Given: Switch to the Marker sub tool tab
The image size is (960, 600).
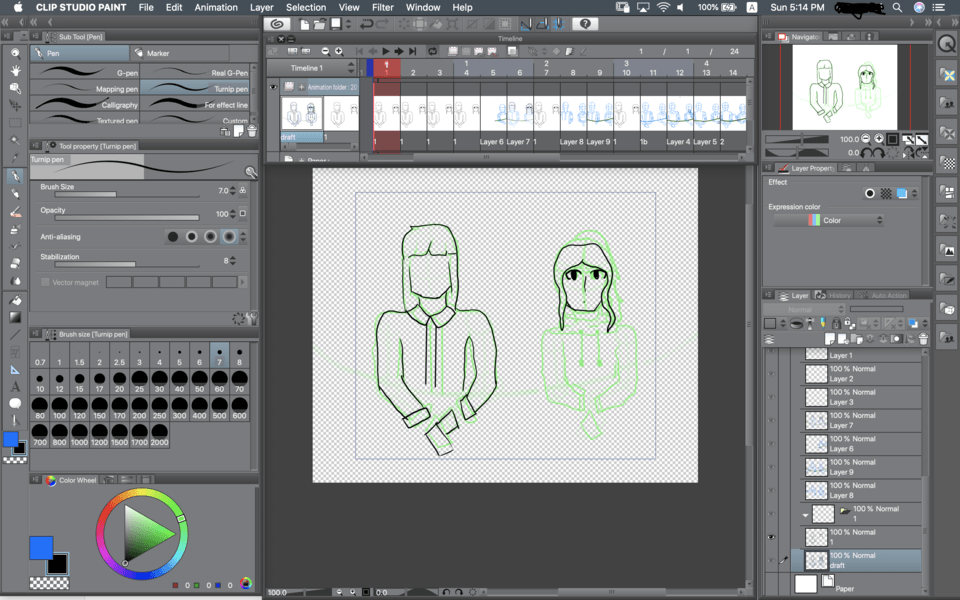Looking at the screenshot, I should click(157, 53).
